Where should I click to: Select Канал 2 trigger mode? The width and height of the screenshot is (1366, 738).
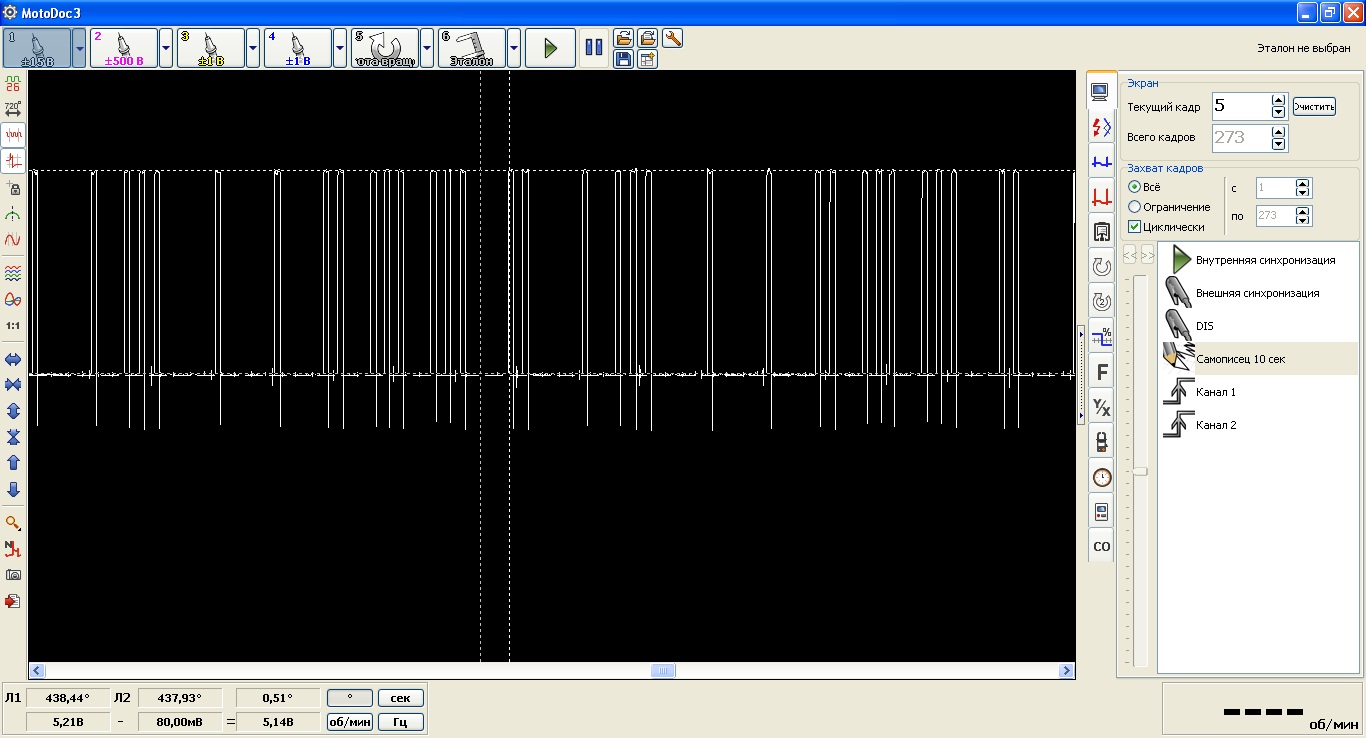(x=1258, y=425)
